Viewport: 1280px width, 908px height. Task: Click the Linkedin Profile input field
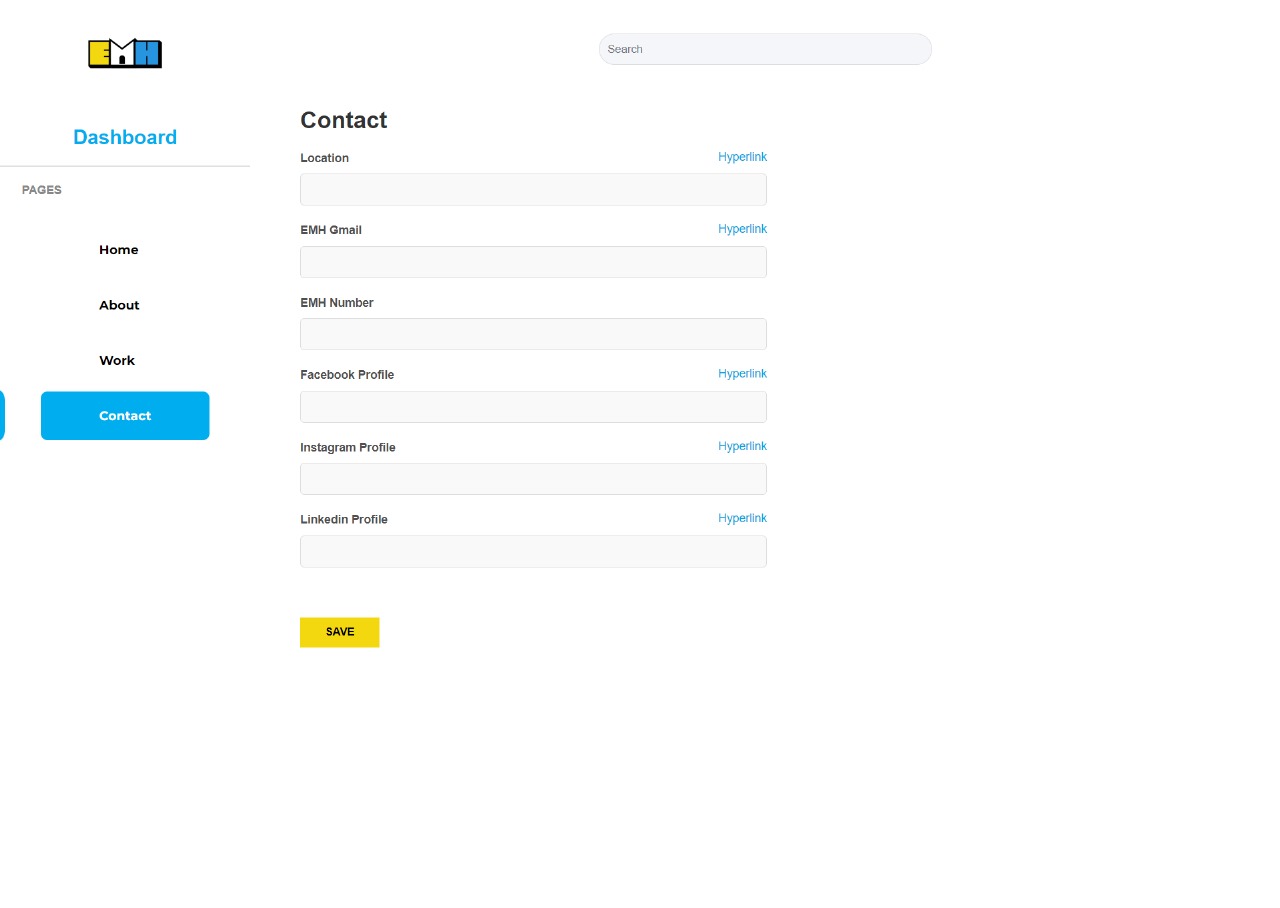(x=533, y=551)
